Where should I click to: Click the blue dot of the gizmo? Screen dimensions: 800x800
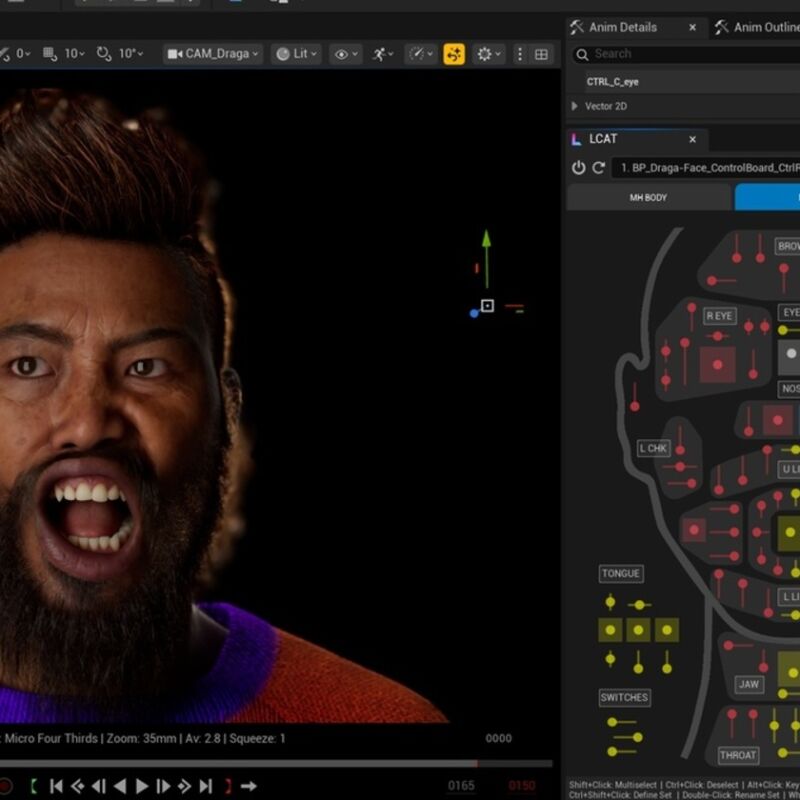tap(474, 313)
